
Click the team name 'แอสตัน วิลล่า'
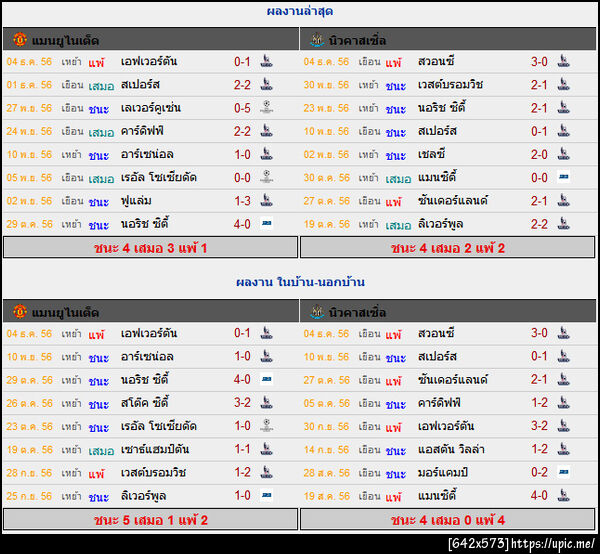coord(451,449)
